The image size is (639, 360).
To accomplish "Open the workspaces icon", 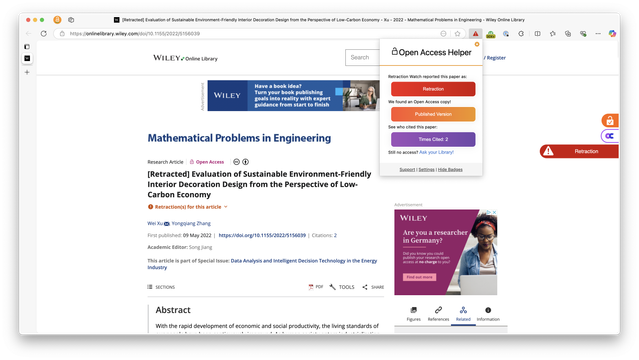I will click(71, 20).
